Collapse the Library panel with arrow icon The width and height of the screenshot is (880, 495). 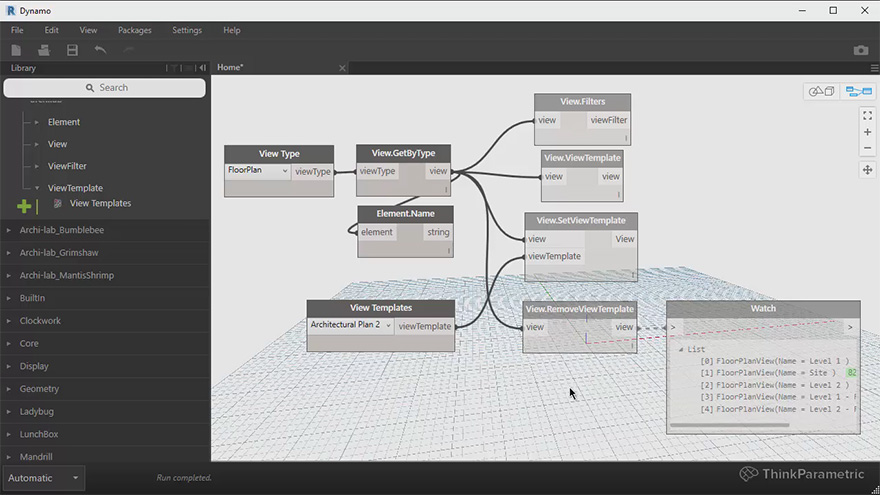point(203,68)
